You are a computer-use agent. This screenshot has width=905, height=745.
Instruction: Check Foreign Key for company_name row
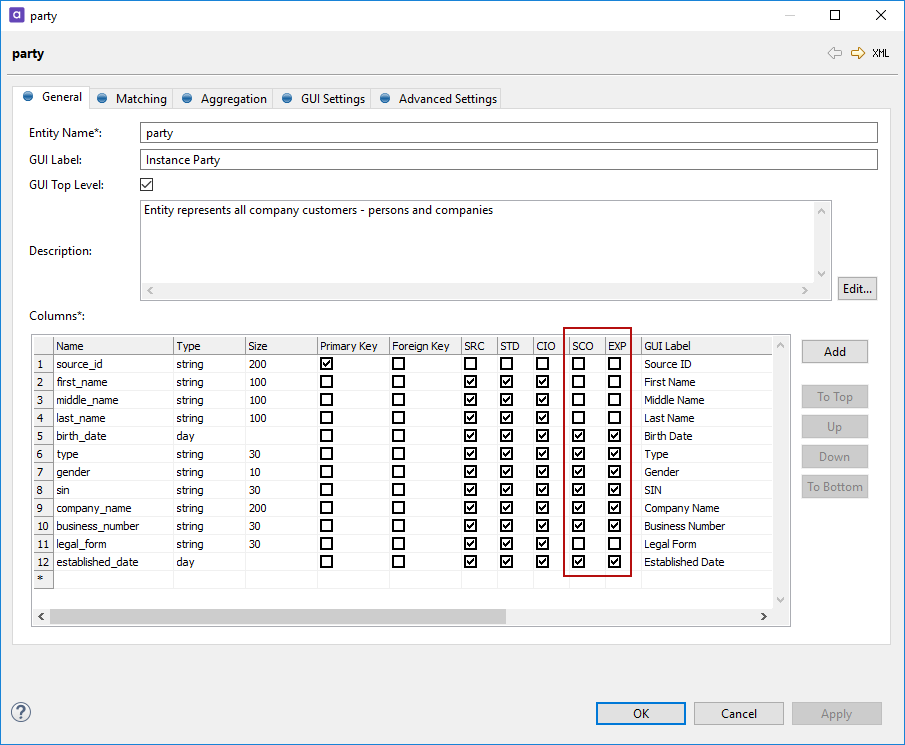[x=398, y=507]
